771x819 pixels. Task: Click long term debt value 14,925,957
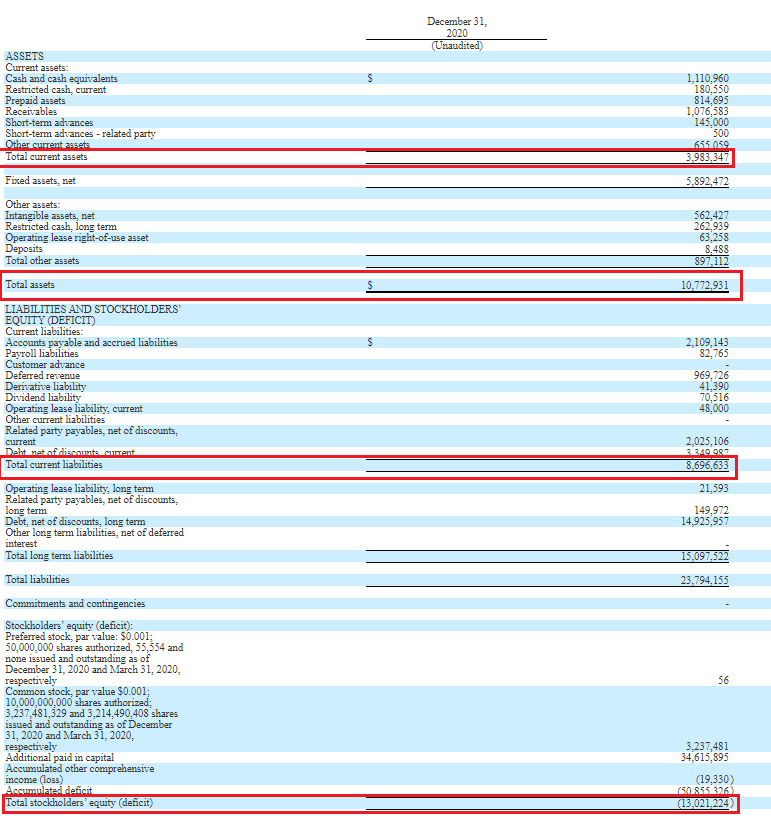705,521
